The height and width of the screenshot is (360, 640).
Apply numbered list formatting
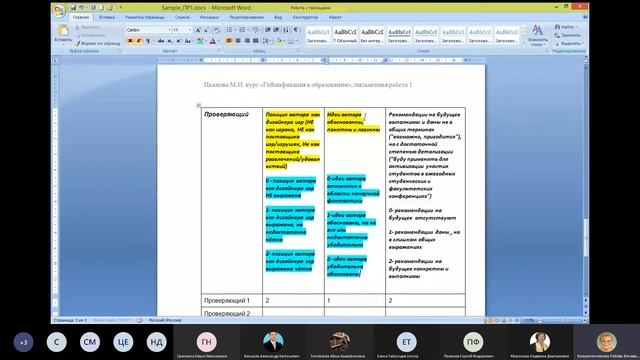(x=242, y=30)
